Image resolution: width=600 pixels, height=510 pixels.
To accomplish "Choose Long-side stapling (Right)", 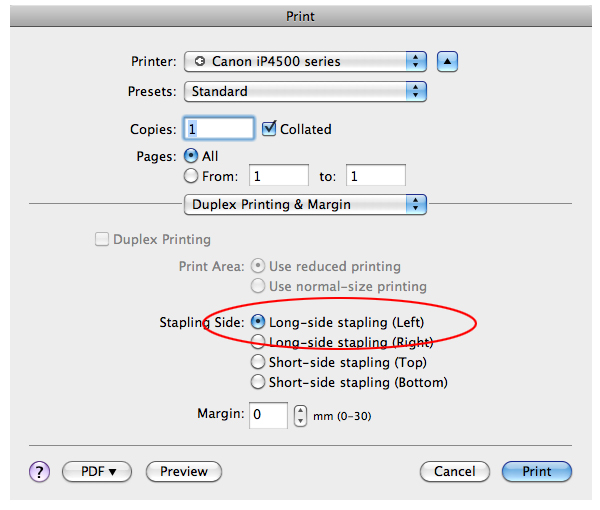I will pyautogui.click(x=258, y=342).
